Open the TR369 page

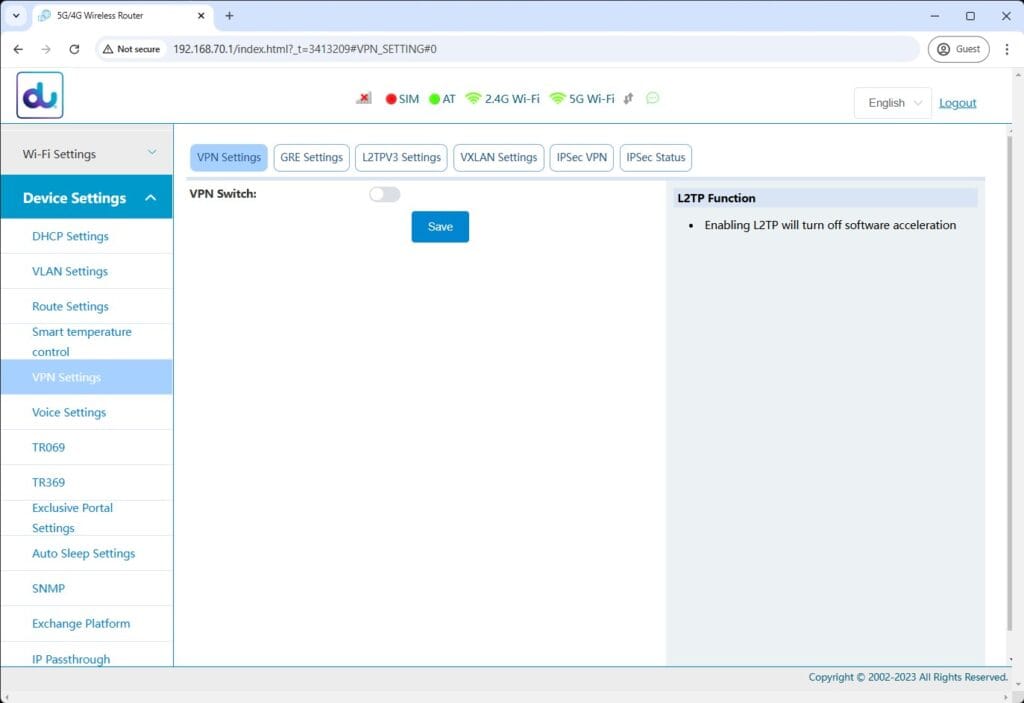tap(87, 483)
